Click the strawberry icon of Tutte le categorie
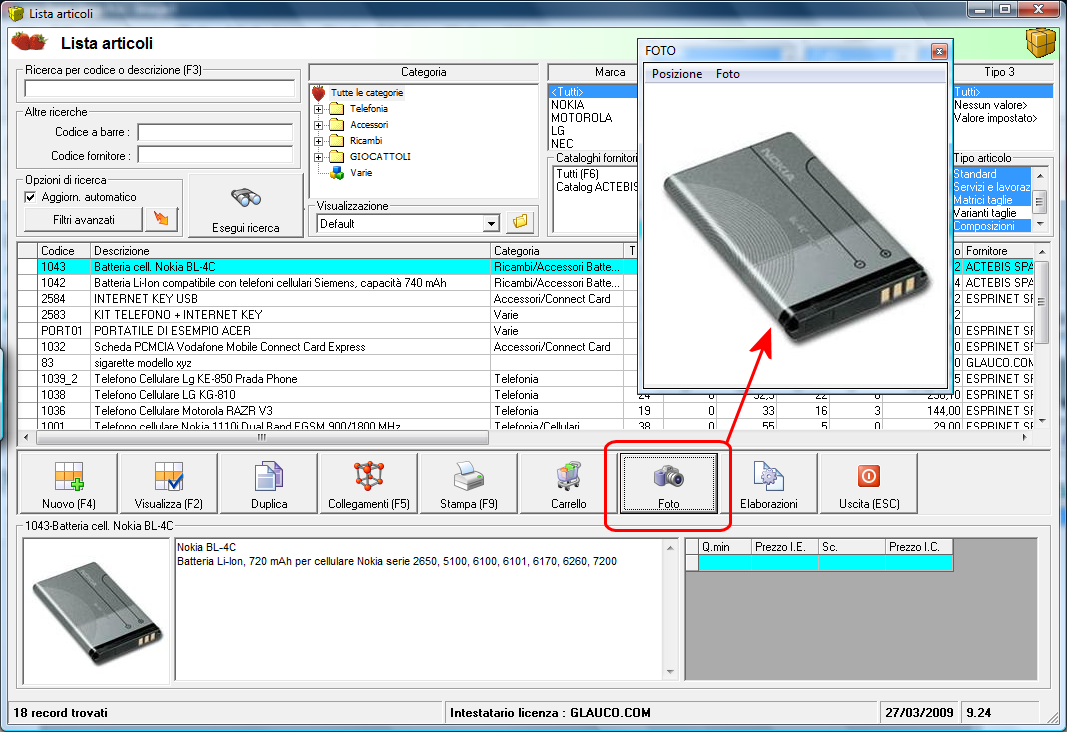The image size is (1067, 732). pos(318,93)
